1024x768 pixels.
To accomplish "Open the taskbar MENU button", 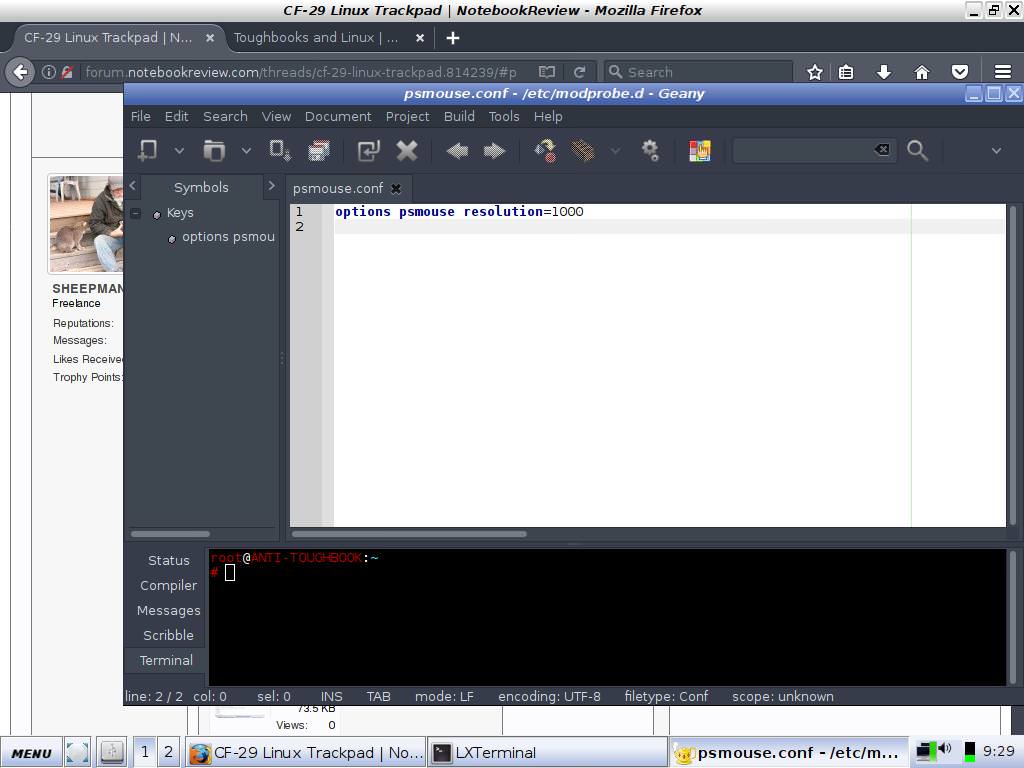I will 31,753.
